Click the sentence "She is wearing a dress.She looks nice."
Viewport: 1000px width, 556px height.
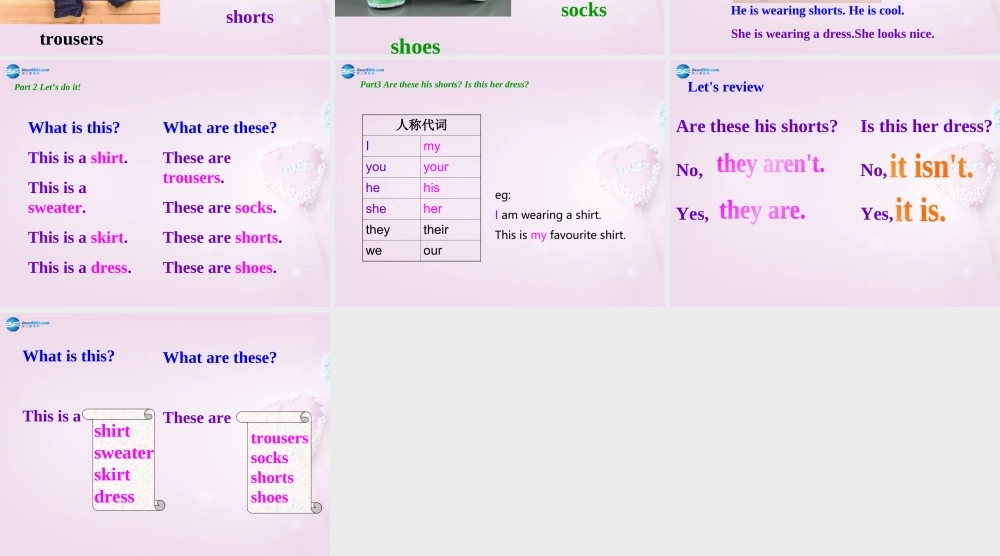click(832, 34)
